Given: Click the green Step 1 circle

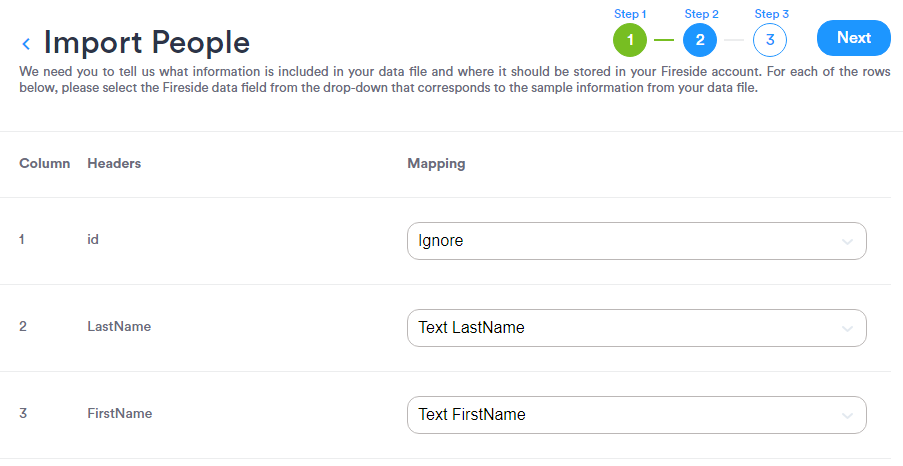Looking at the screenshot, I should click(630, 40).
